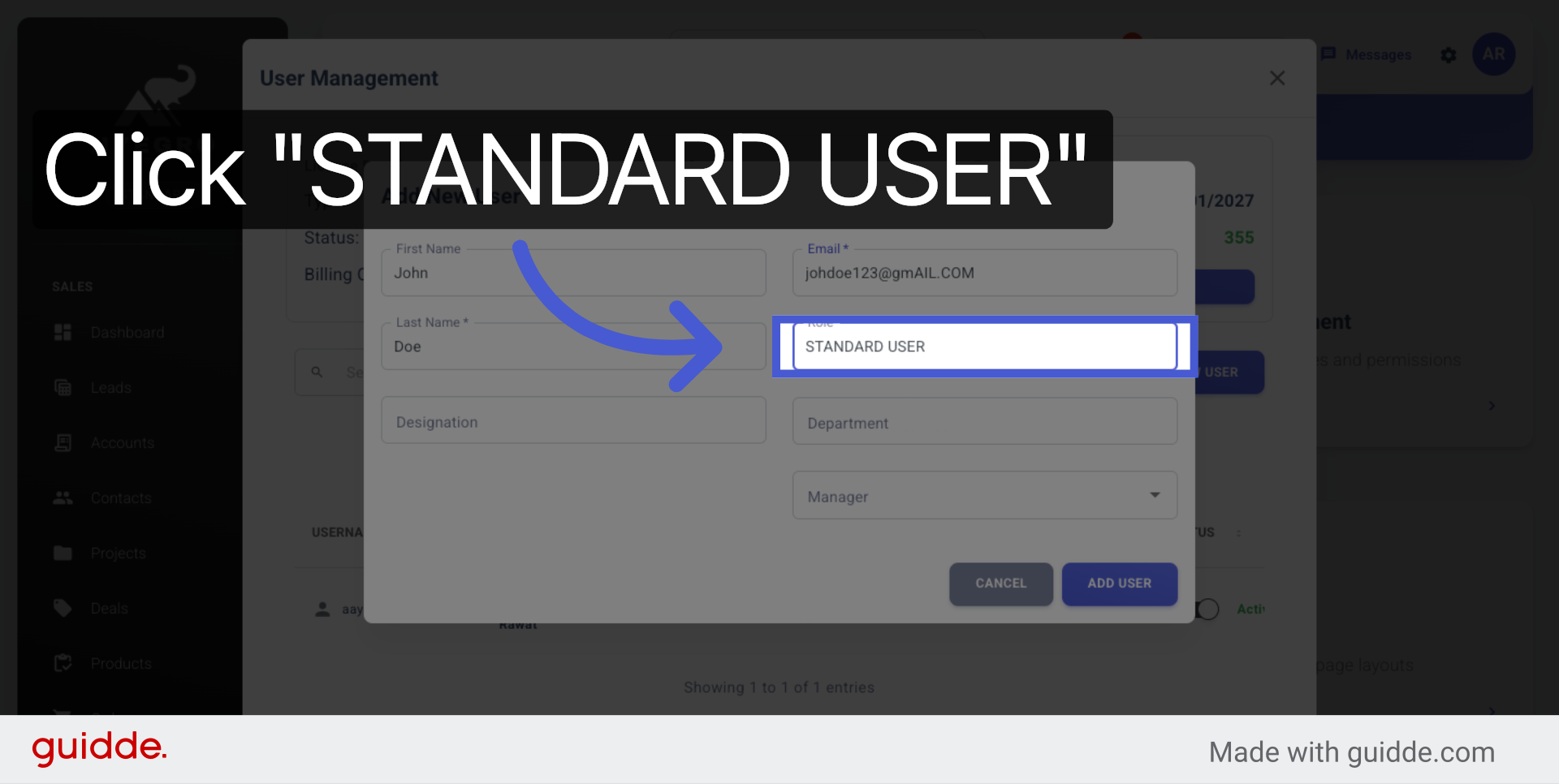Click the guidde logo
Viewport: 1559px width, 784px height.
[x=98, y=748]
